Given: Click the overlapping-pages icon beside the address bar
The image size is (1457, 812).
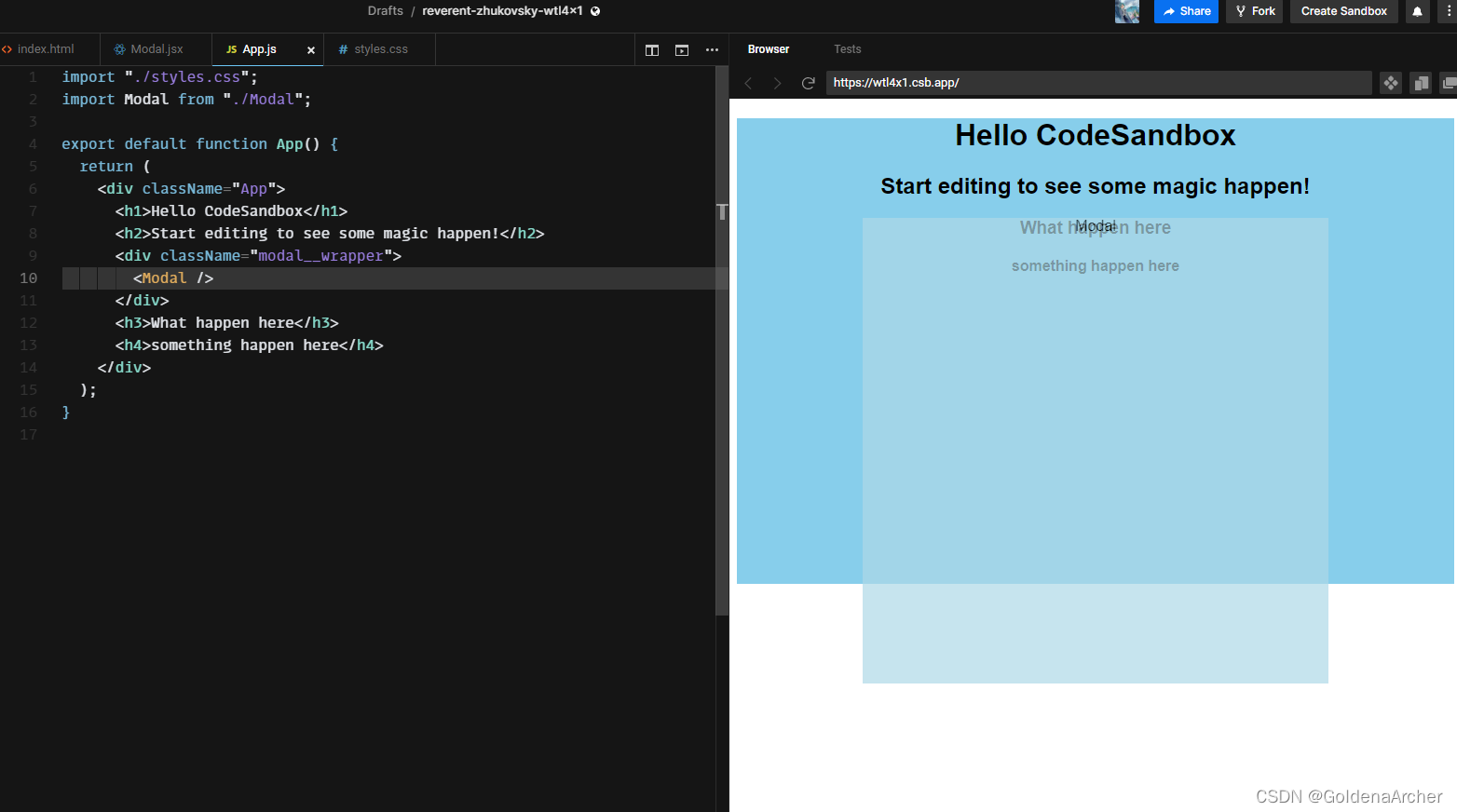Looking at the screenshot, I should 1421,83.
